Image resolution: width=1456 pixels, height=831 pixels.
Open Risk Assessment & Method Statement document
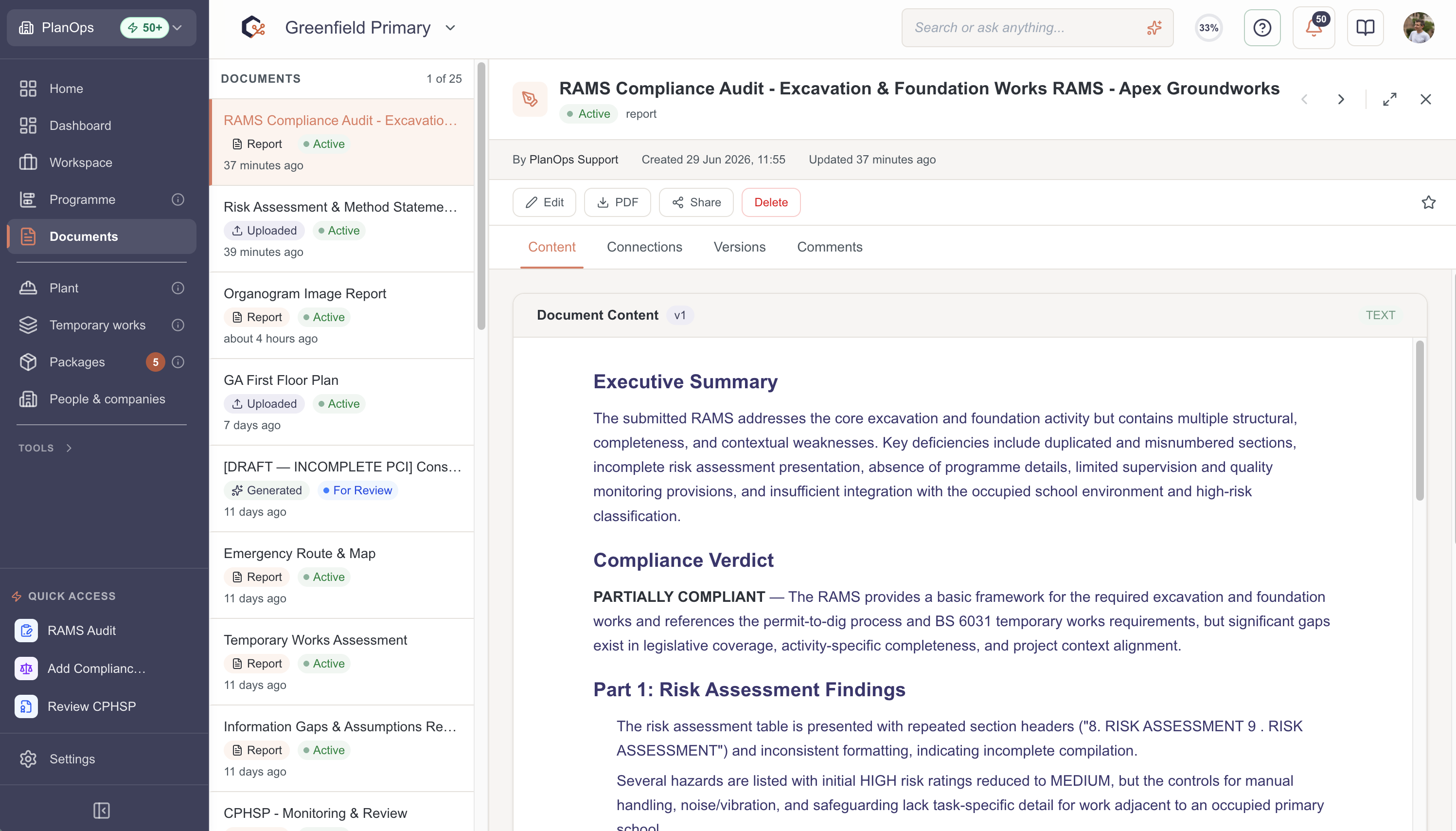coord(342,229)
